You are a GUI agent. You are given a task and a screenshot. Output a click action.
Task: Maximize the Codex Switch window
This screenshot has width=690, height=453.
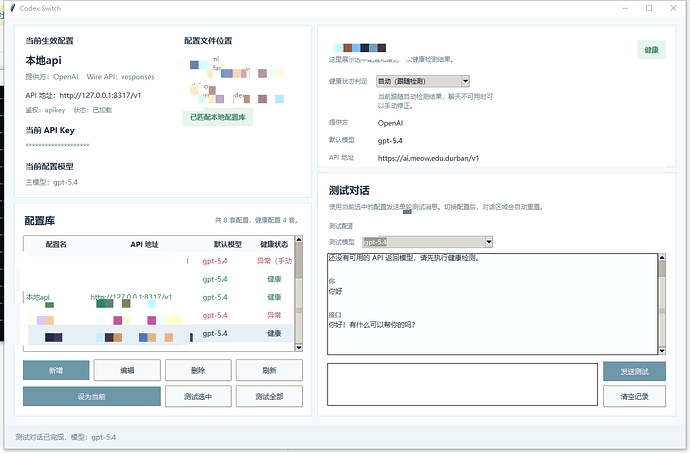click(649, 8)
